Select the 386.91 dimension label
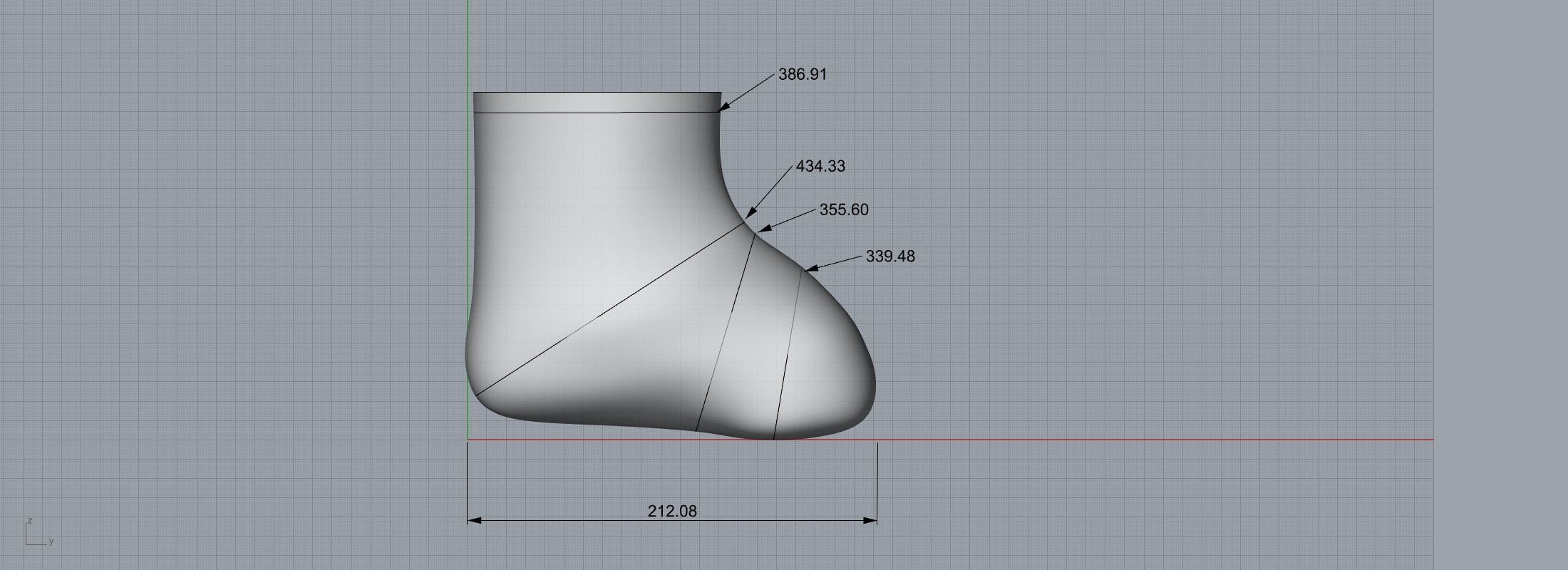This screenshot has height=570, width=1568. 803,75
